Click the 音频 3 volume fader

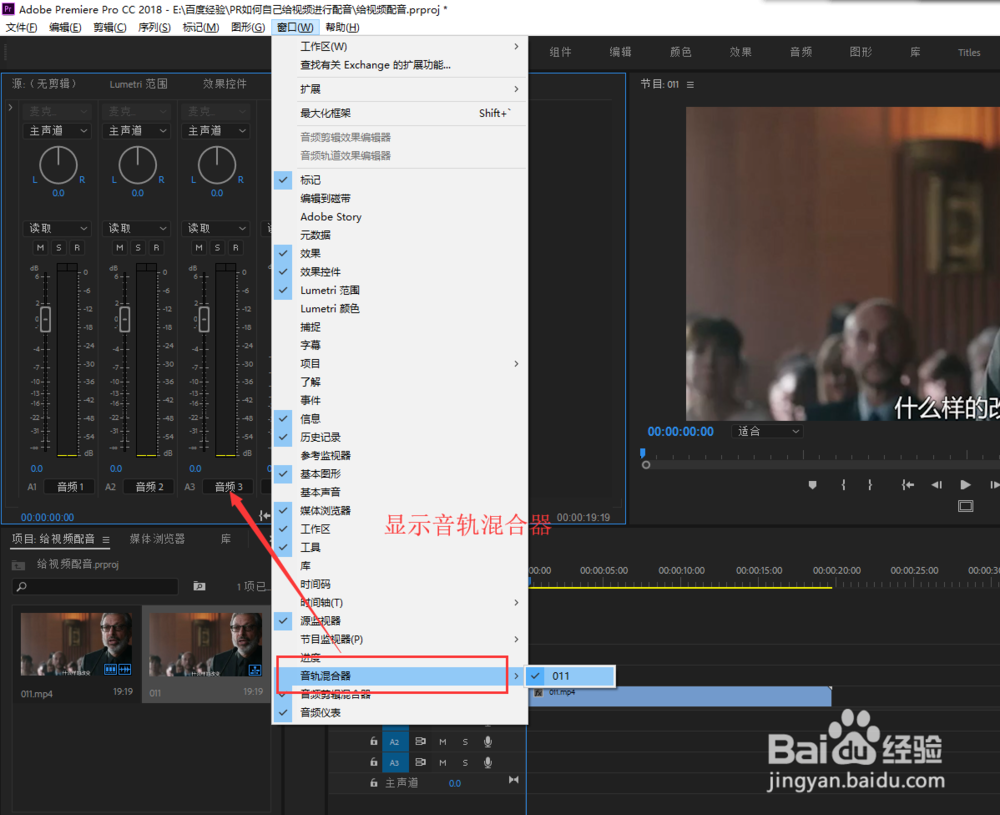click(204, 319)
